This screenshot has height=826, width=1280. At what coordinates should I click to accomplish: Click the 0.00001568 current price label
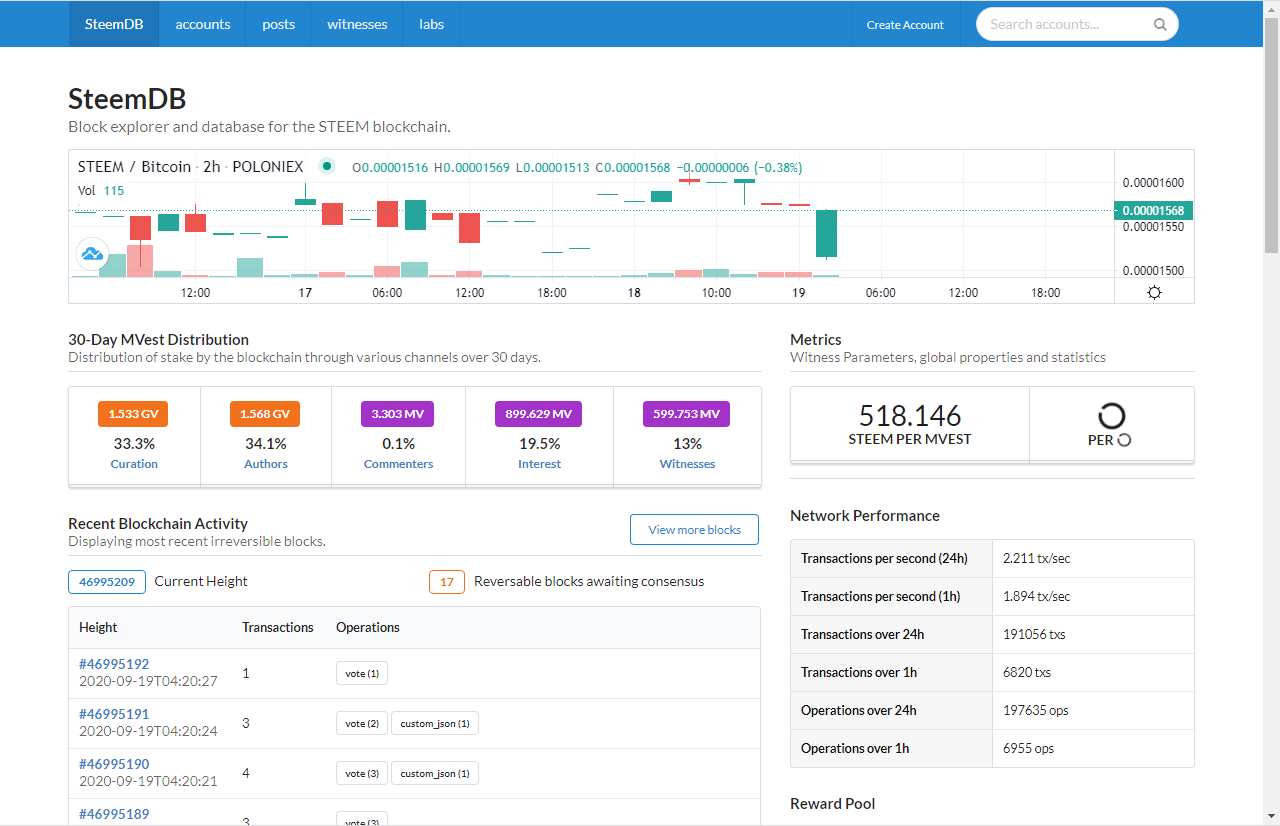point(1153,211)
